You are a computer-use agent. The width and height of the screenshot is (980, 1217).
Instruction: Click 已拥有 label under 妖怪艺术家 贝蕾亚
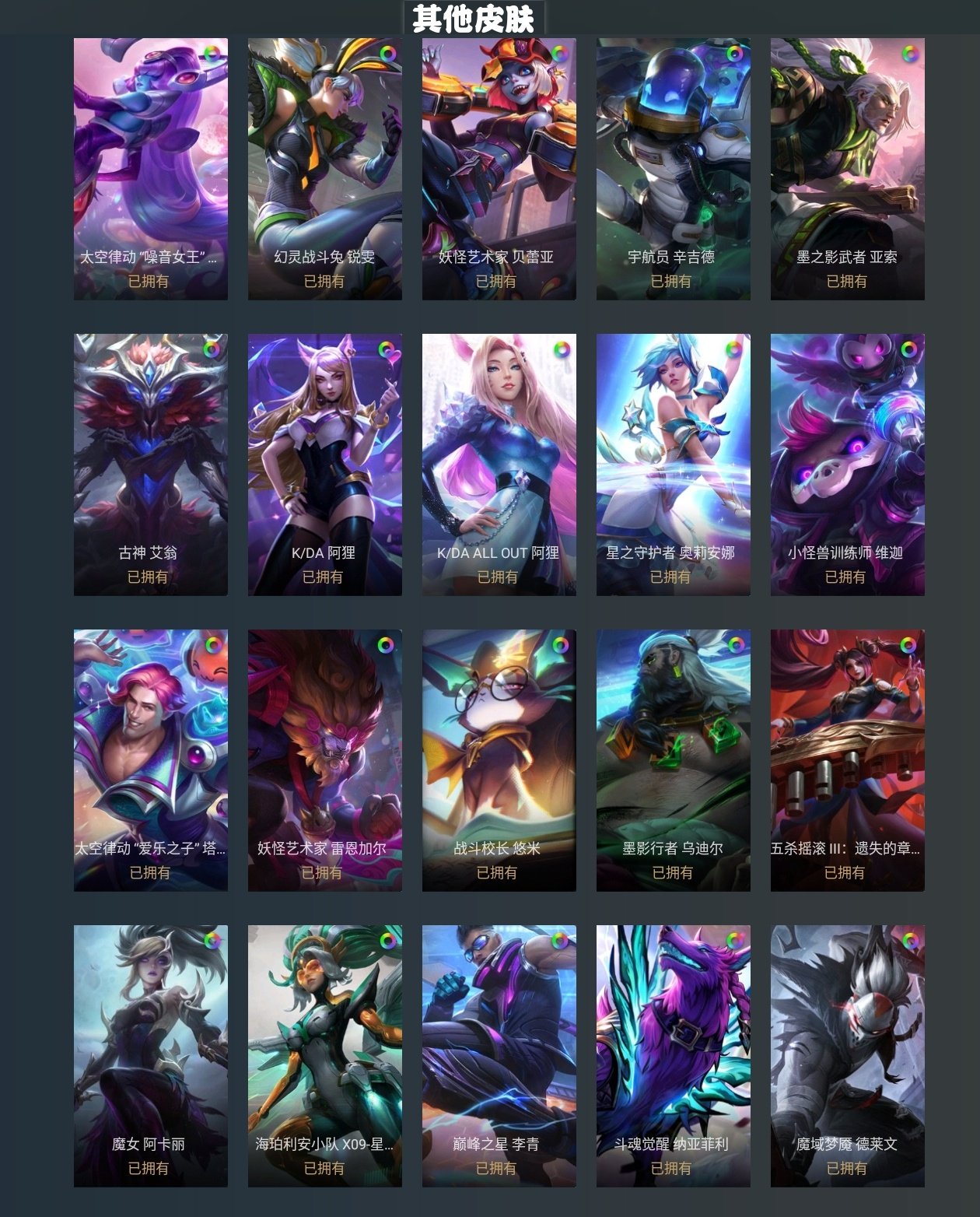point(496,282)
